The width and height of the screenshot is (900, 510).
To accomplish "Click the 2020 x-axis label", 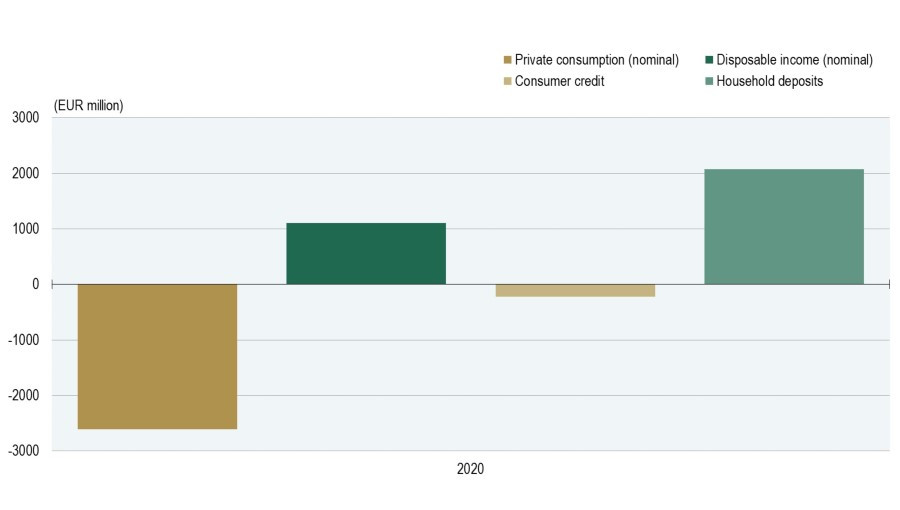I will pyautogui.click(x=470, y=469).
